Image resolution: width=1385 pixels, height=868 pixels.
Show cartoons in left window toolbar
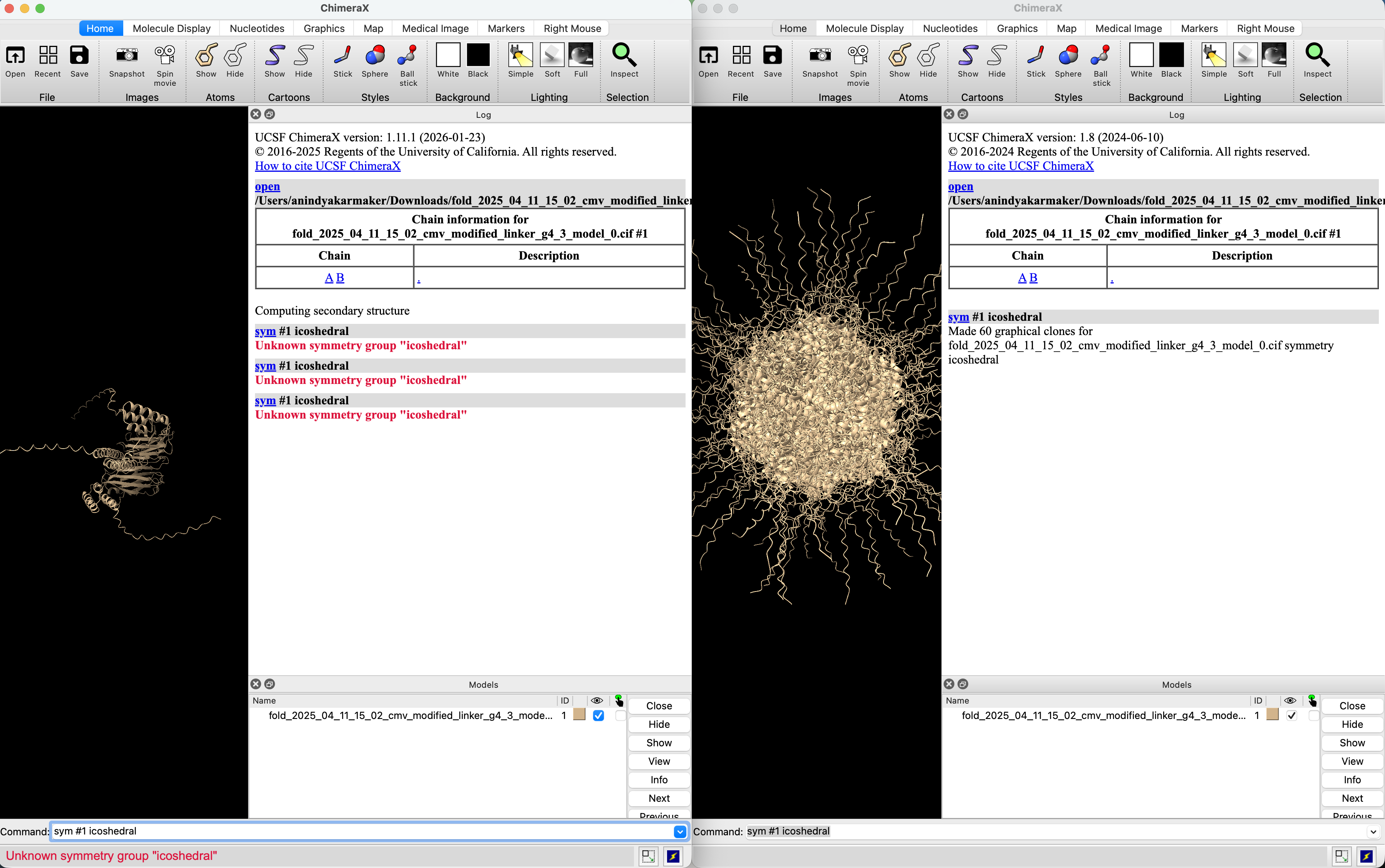274,56
